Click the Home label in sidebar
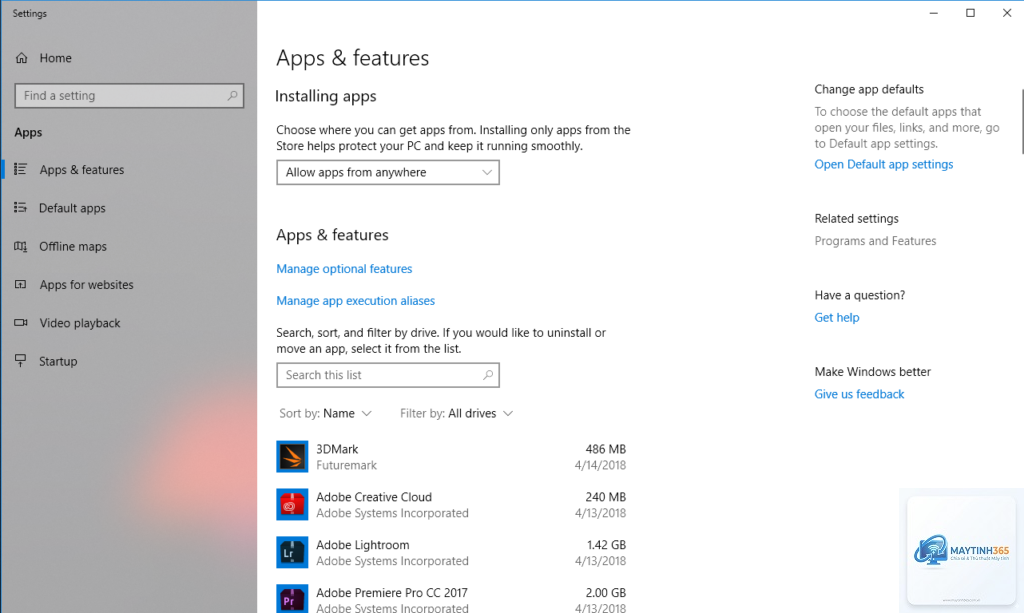This screenshot has width=1024, height=613. pyautogui.click(x=56, y=58)
